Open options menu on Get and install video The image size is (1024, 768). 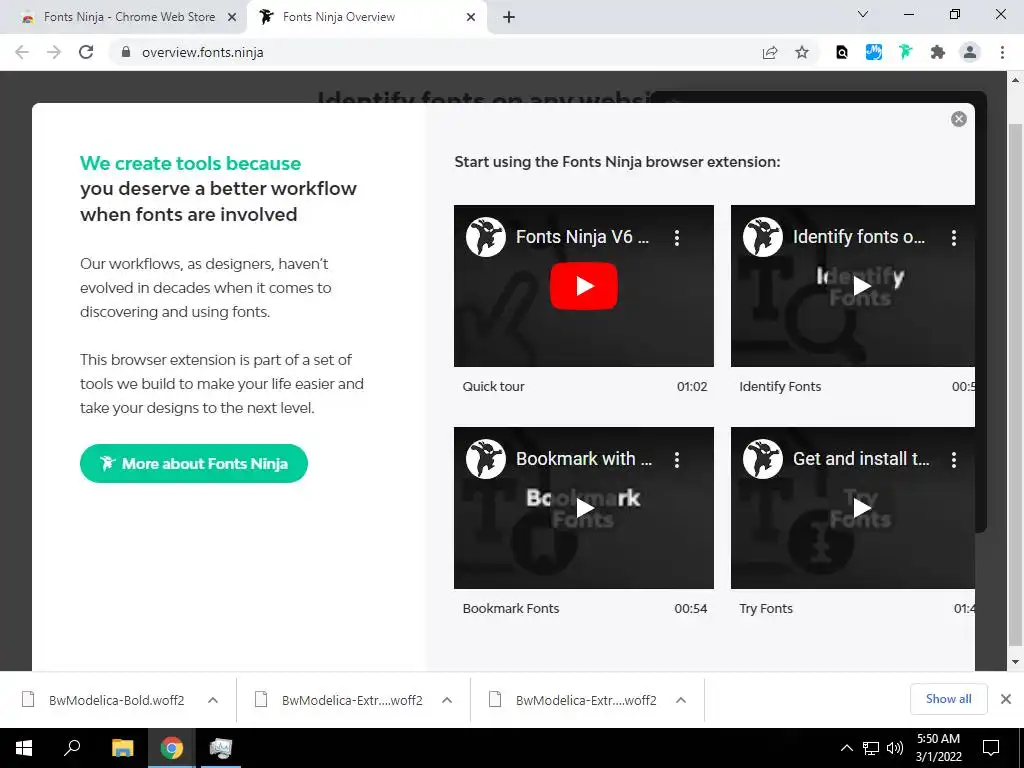pyautogui.click(x=954, y=460)
